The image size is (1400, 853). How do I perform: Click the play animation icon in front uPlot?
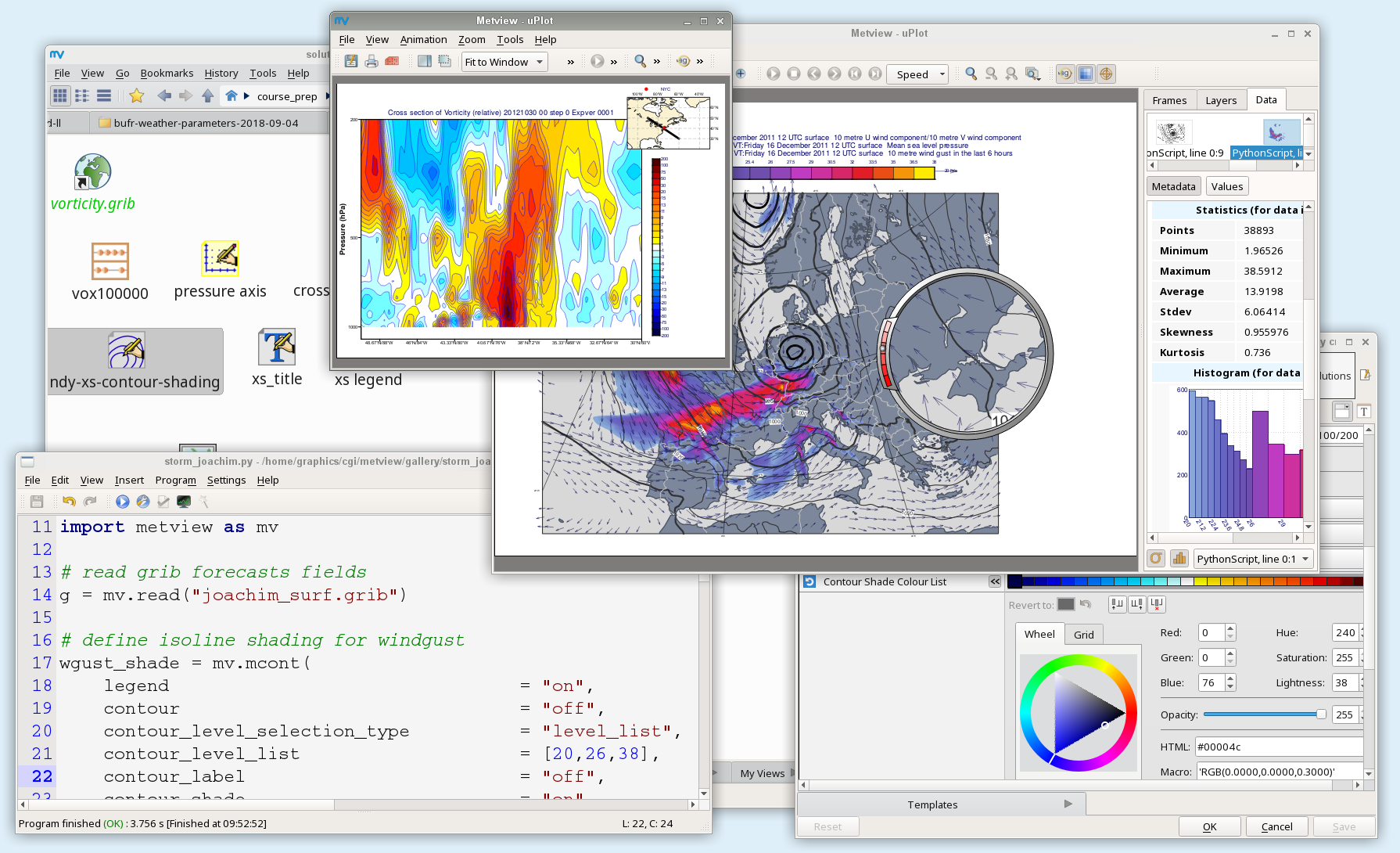pyautogui.click(x=598, y=61)
